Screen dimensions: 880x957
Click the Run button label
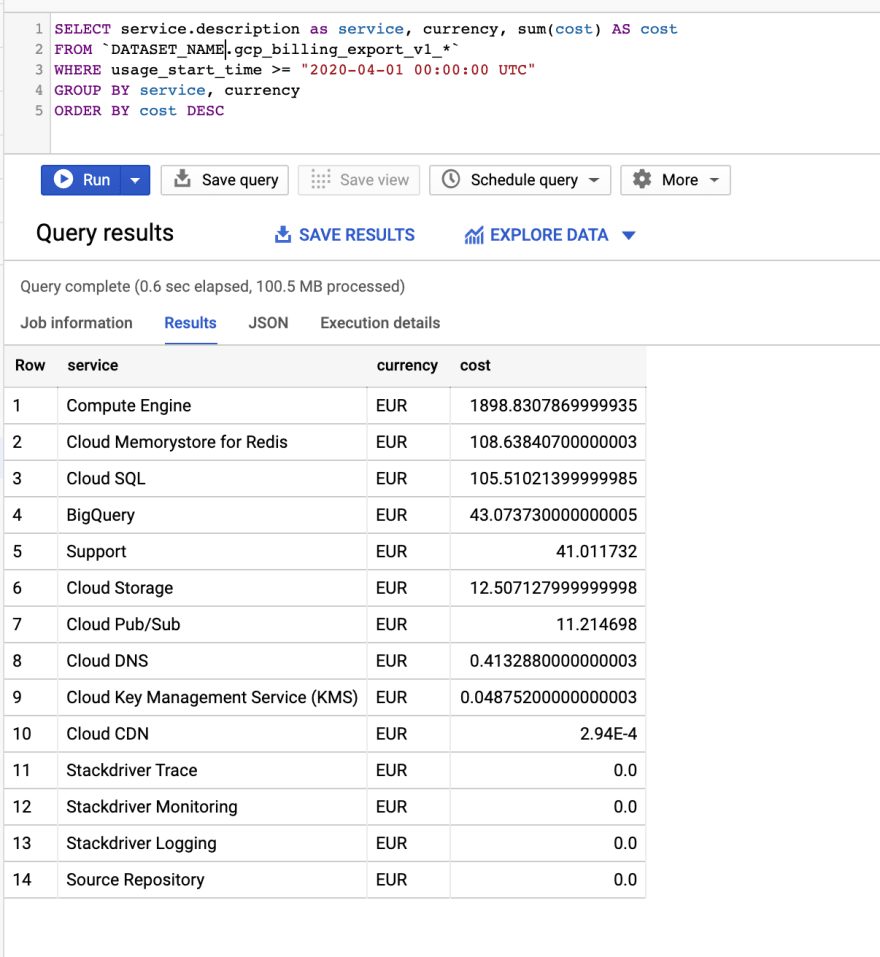click(x=96, y=180)
